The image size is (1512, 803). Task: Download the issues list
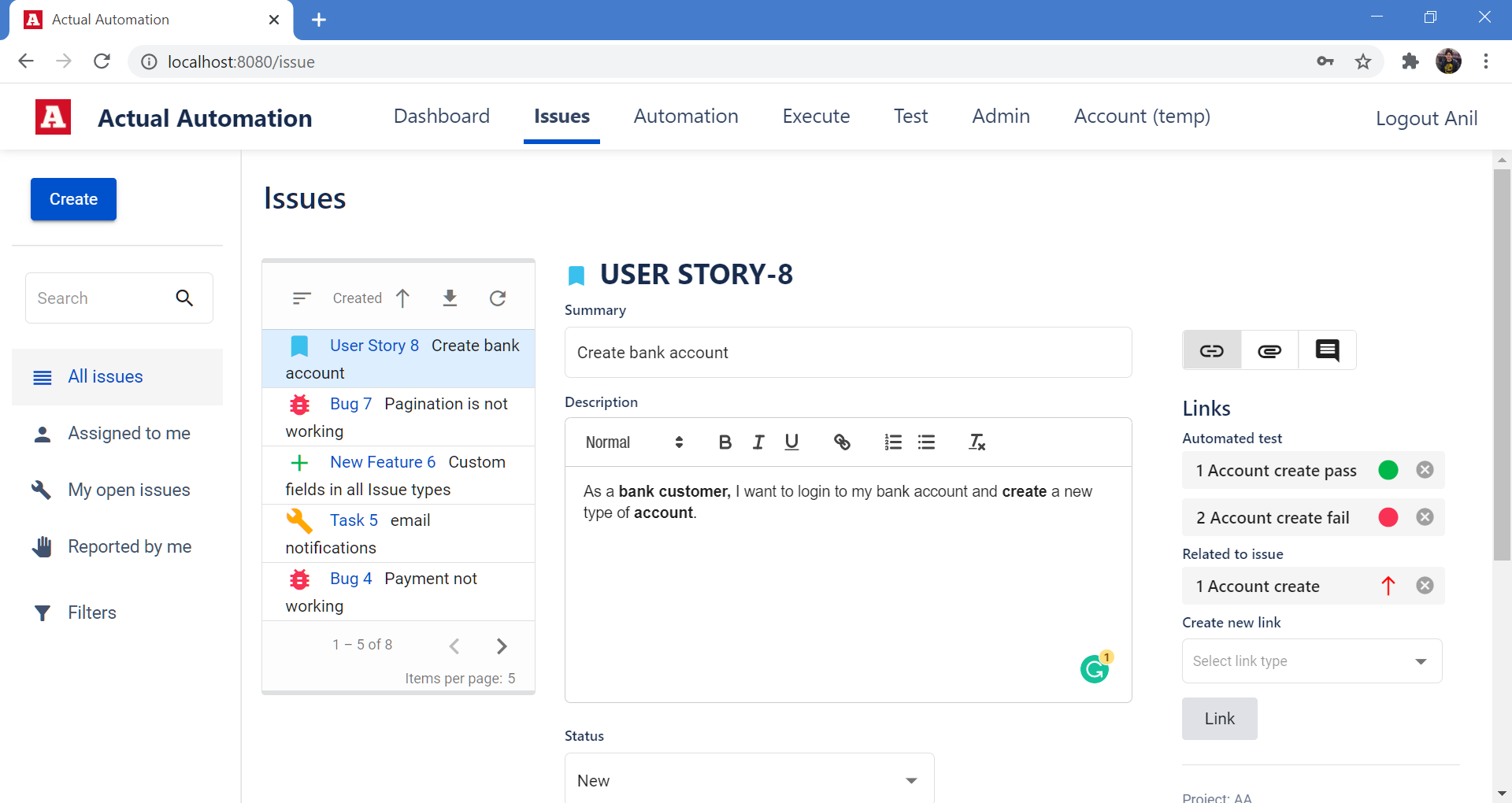(450, 298)
